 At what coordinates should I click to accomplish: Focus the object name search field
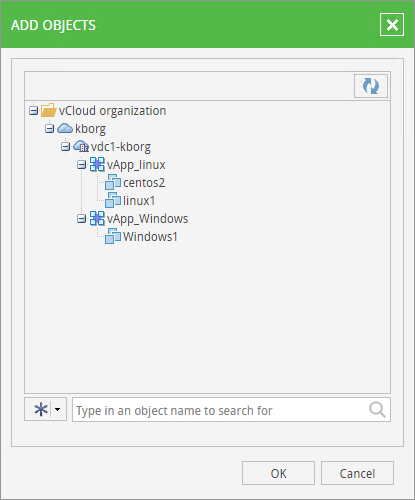pyautogui.click(x=231, y=410)
